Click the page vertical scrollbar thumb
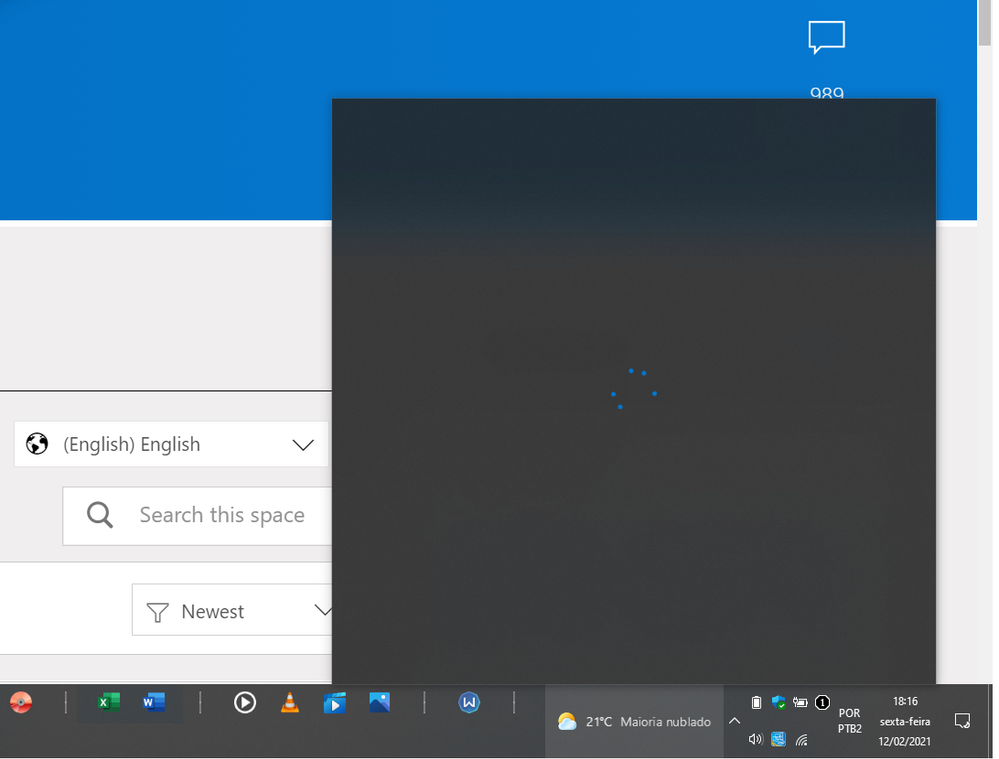Image resolution: width=999 pixels, height=759 pixels. click(x=984, y=23)
